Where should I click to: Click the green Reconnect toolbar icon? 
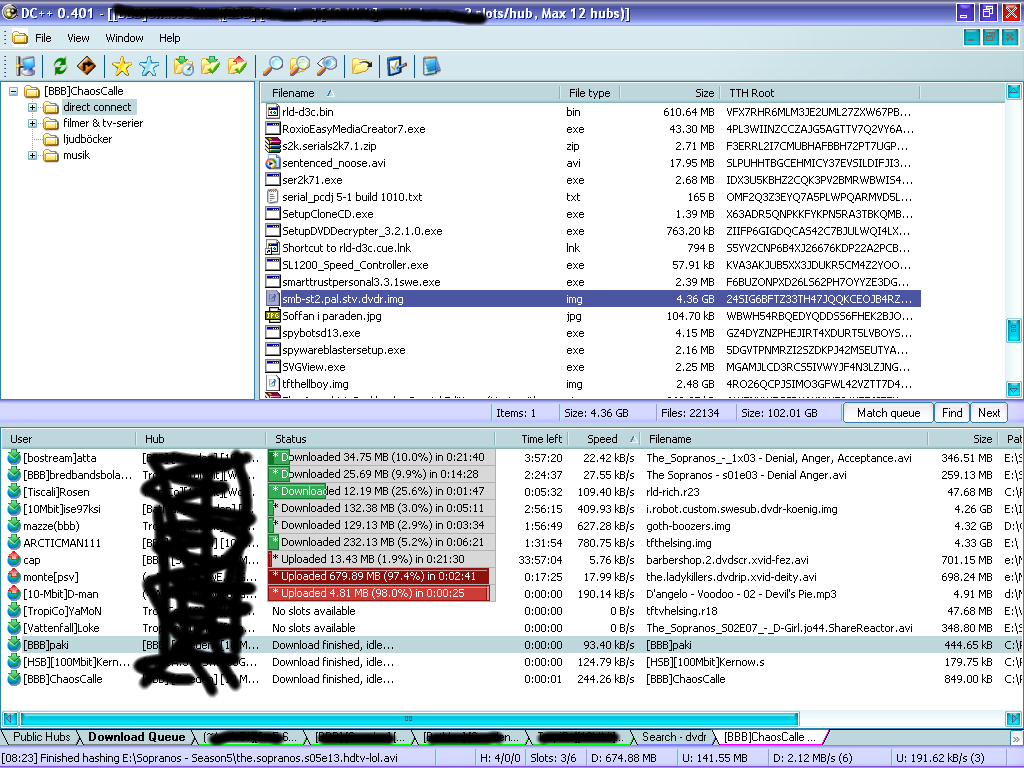60,66
